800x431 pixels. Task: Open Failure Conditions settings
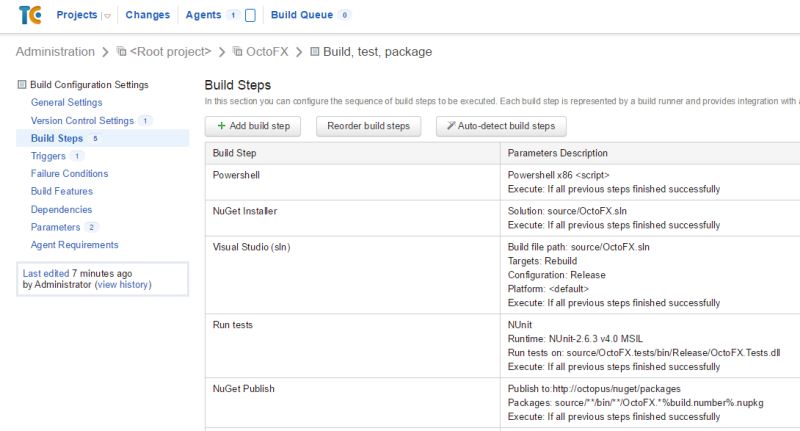click(69, 173)
